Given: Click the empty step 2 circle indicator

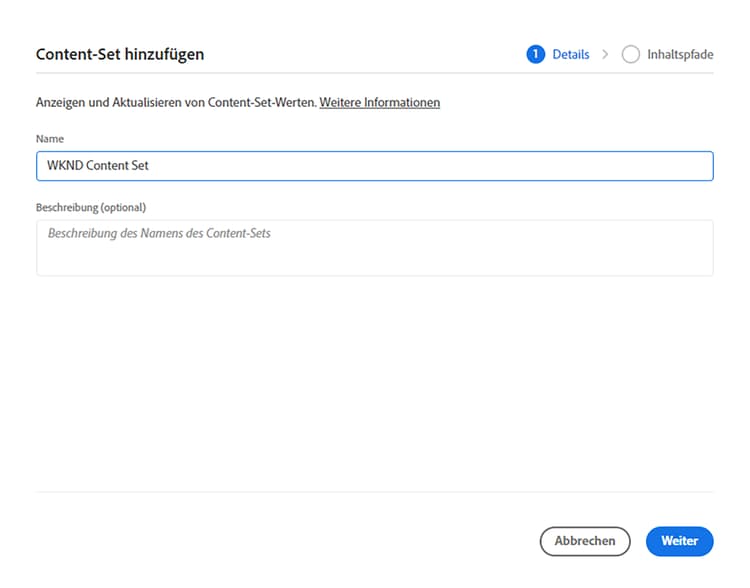Looking at the screenshot, I should tap(630, 54).
